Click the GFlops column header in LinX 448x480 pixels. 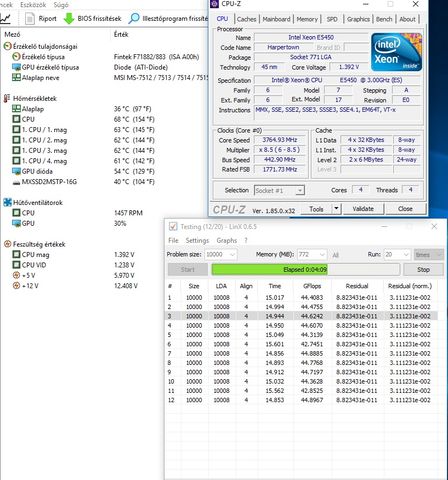pos(312,286)
